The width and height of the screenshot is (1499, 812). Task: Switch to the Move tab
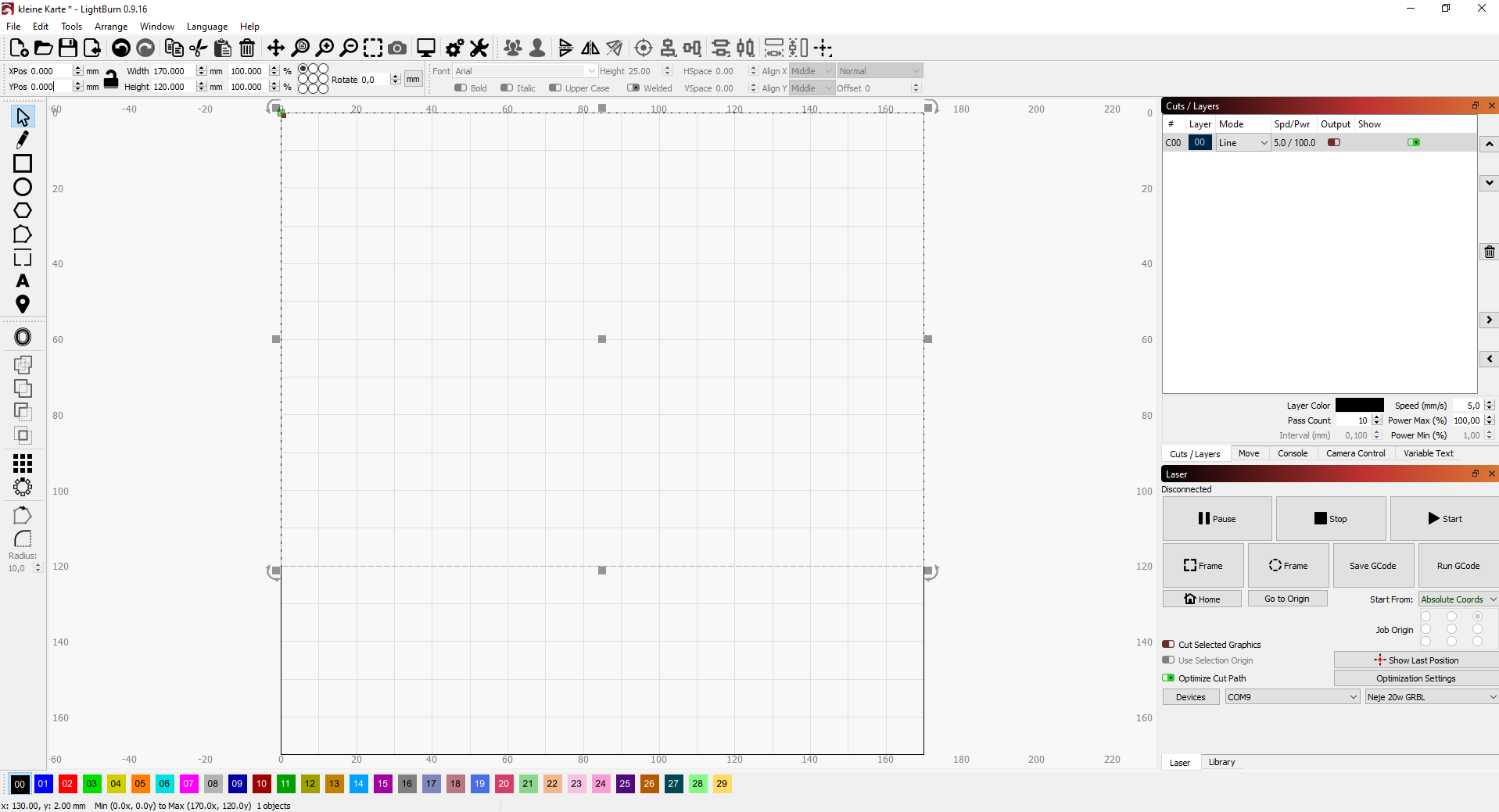[1249, 453]
